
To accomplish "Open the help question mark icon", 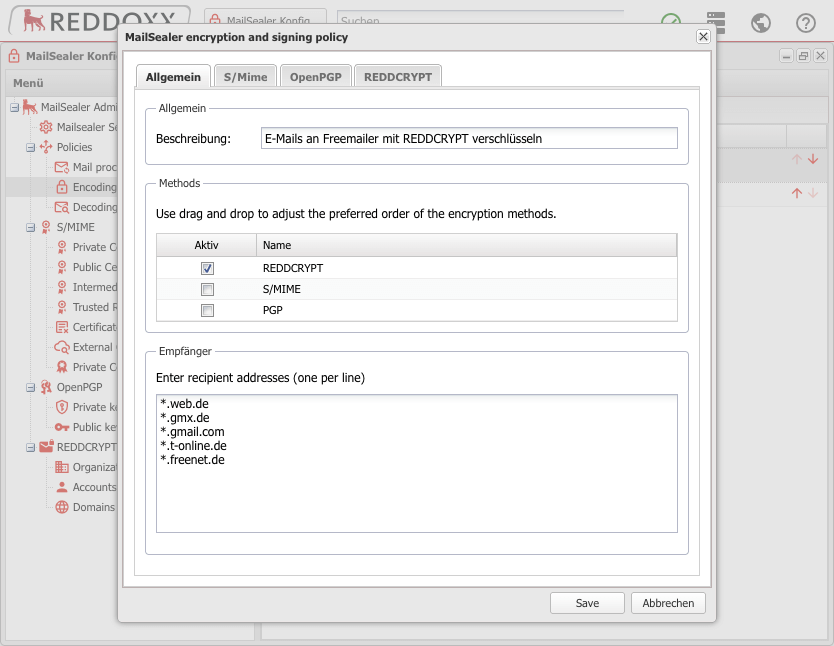I will [805, 23].
